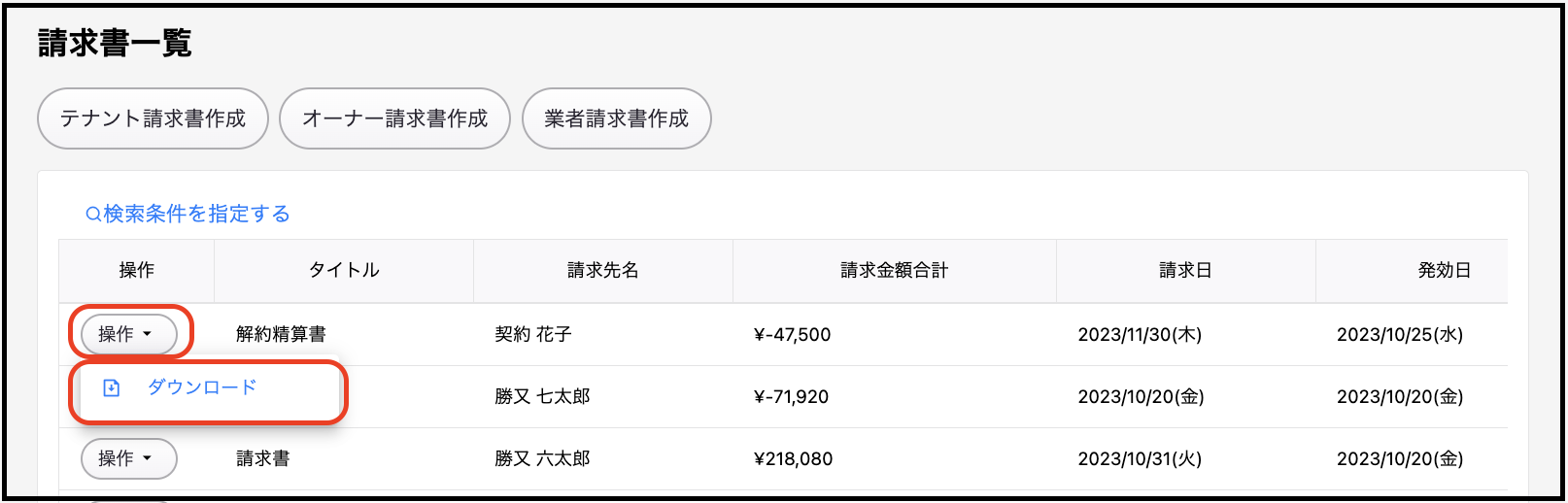Click テナント請求書作成 button

pos(153,118)
